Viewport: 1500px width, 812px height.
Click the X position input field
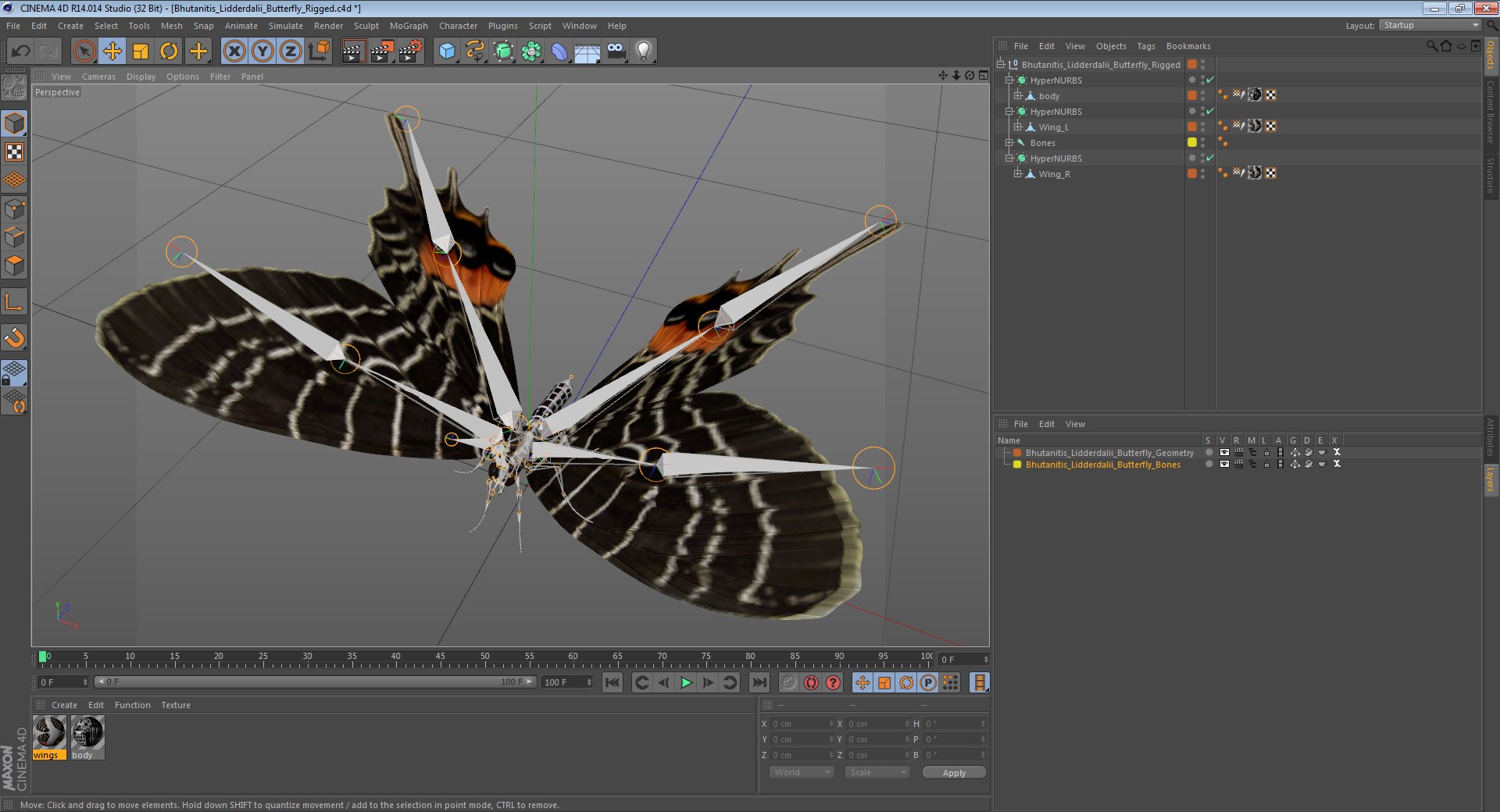[x=802, y=724]
